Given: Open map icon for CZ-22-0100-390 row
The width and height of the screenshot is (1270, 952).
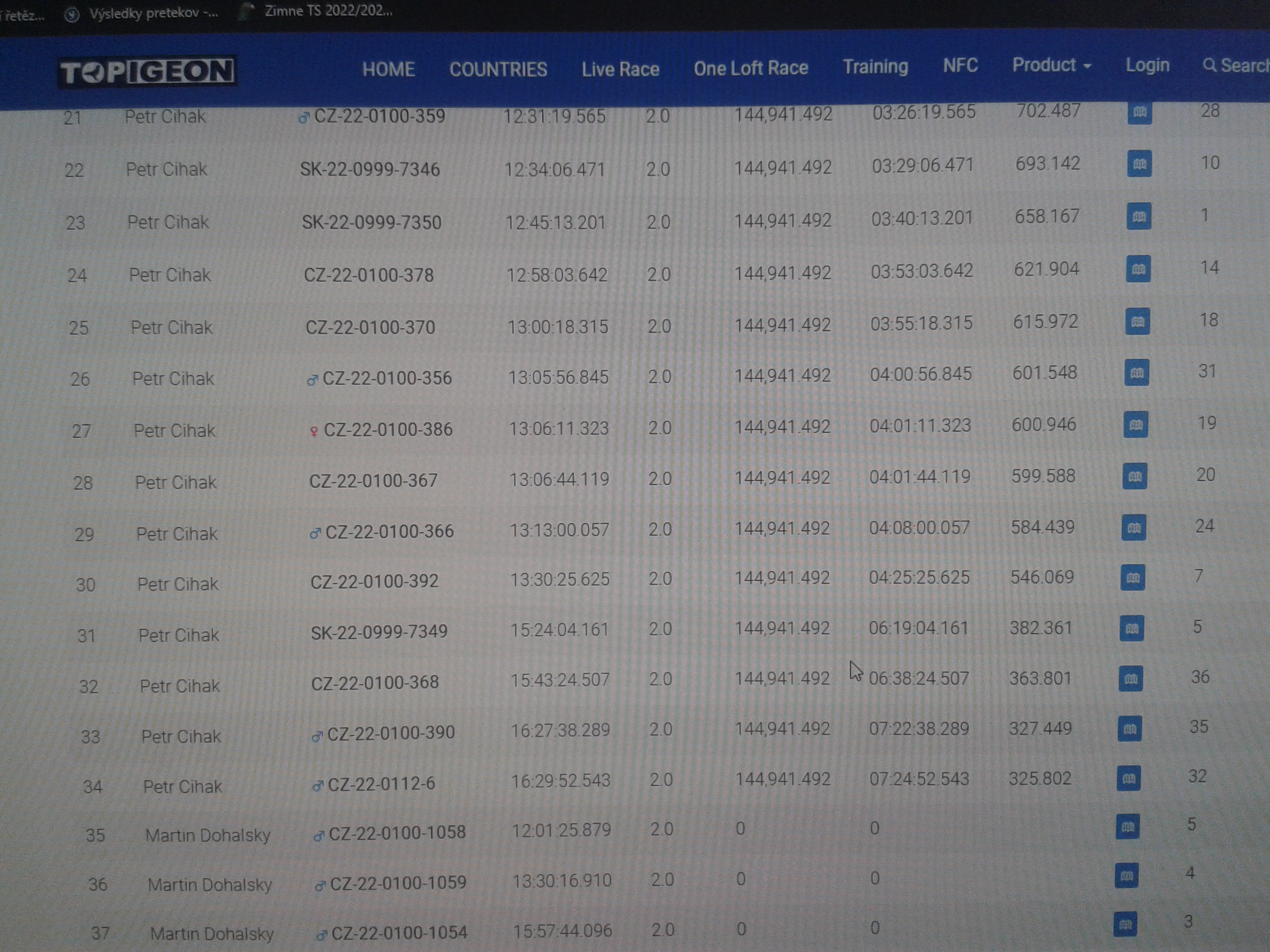Looking at the screenshot, I should (1129, 729).
